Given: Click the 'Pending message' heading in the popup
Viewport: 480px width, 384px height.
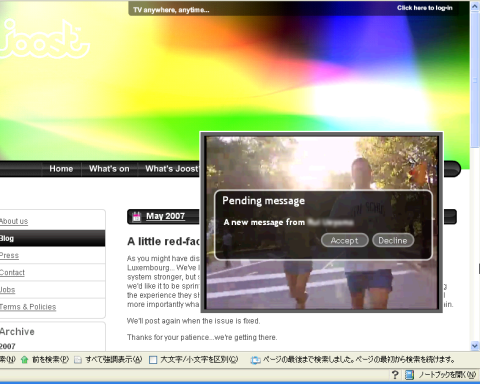Looking at the screenshot, I should point(263,201).
